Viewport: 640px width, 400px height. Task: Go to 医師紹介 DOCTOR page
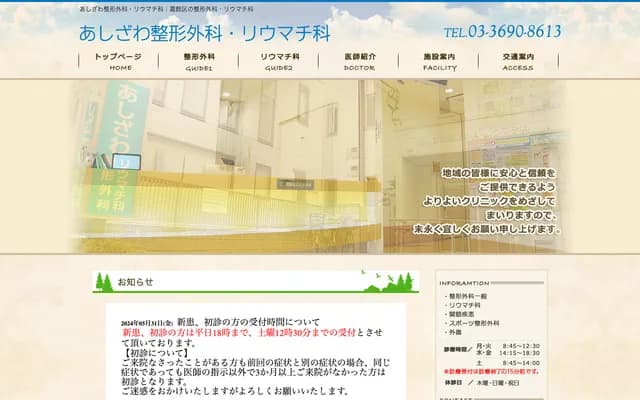[x=359, y=62]
